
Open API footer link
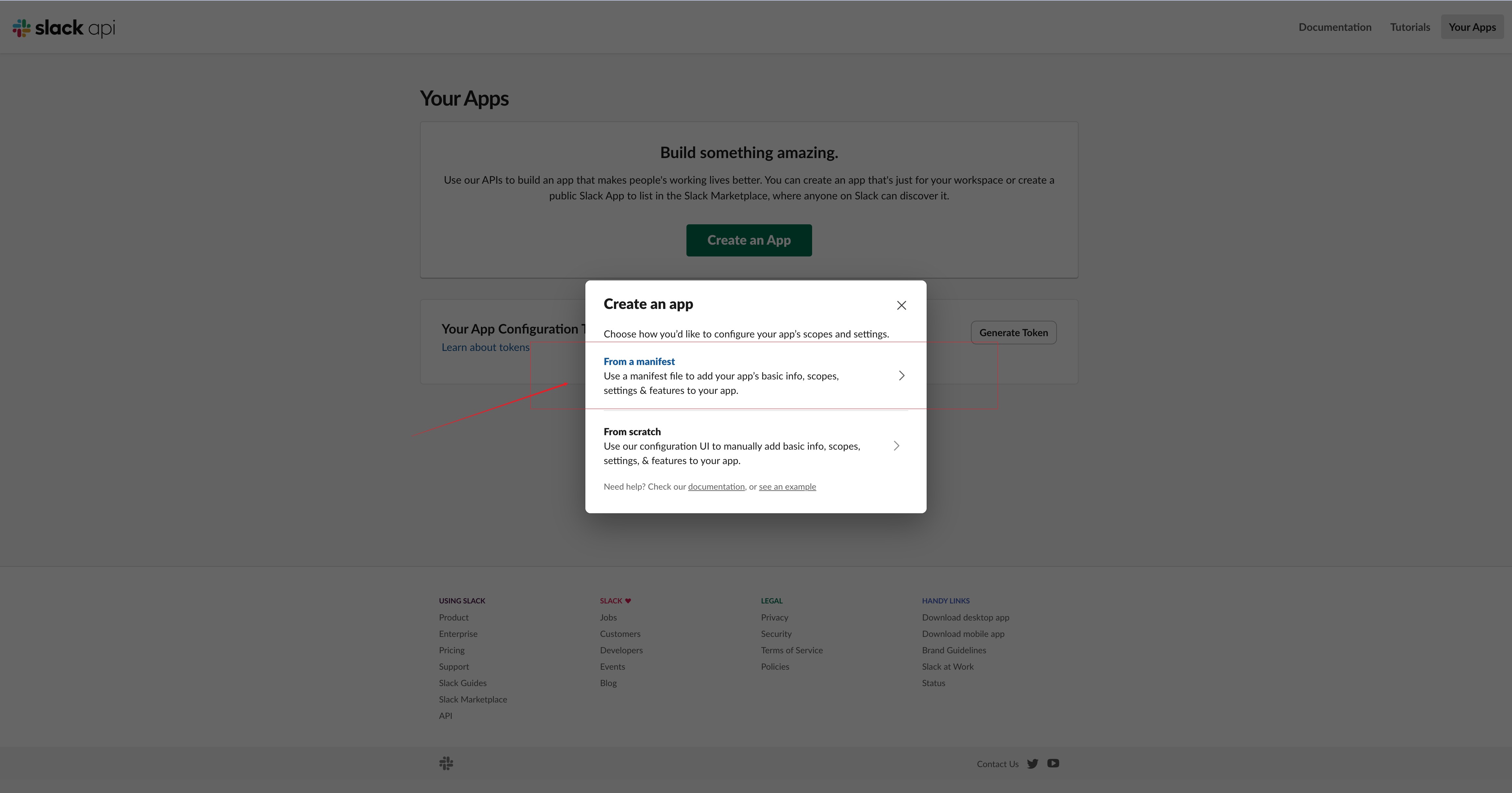[x=446, y=716]
